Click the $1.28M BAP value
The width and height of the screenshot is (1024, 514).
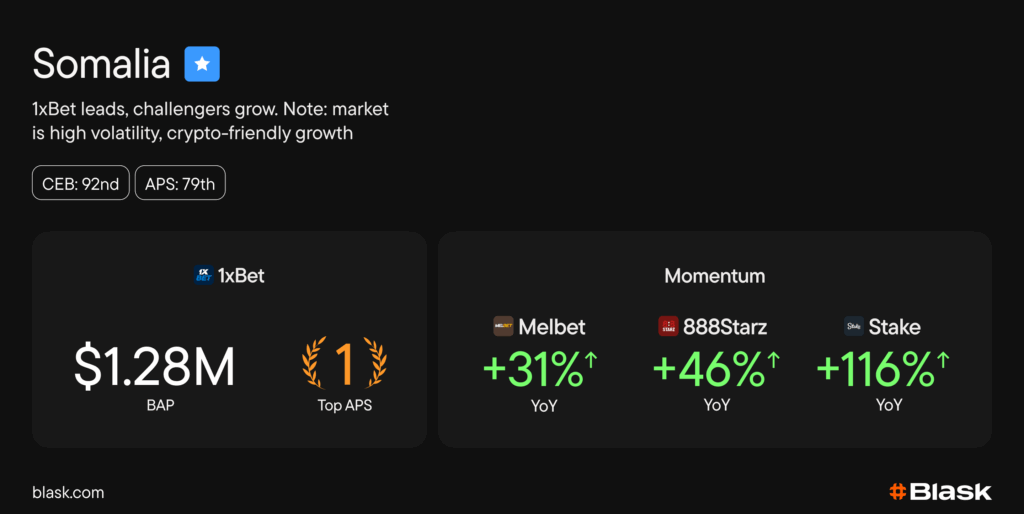pyautogui.click(x=155, y=367)
